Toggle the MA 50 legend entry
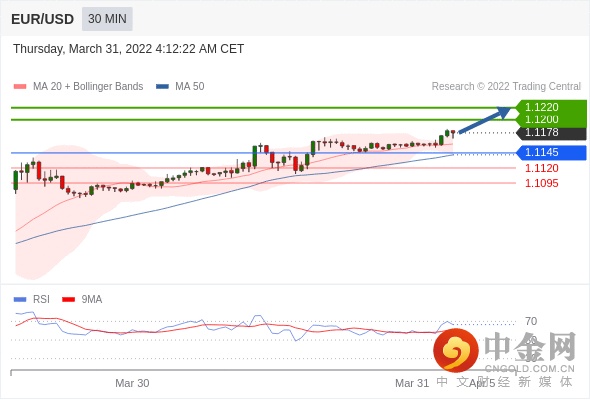Screen dimensions: 590x400 180,87
